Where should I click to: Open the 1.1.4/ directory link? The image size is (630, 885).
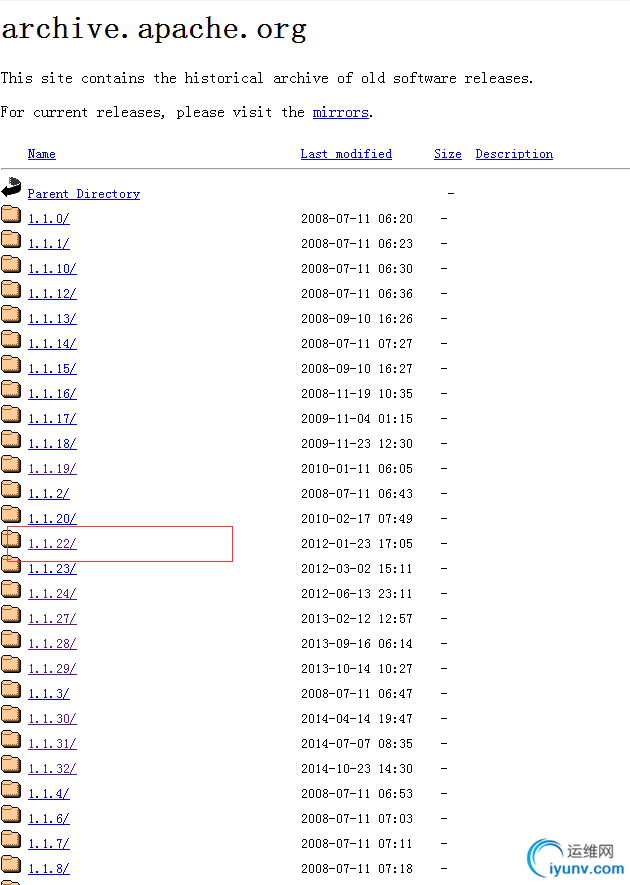pyautogui.click(x=49, y=794)
